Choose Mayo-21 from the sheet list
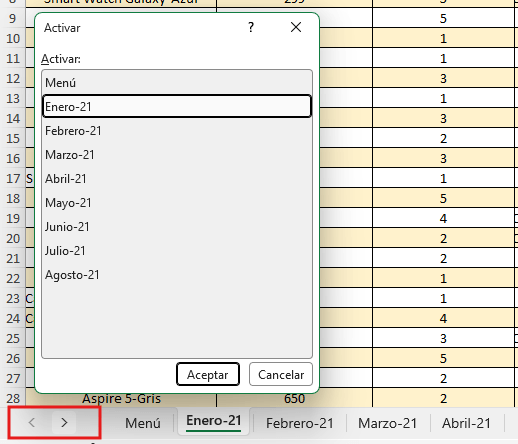Image resolution: width=518 pixels, height=444 pixels. (177, 203)
